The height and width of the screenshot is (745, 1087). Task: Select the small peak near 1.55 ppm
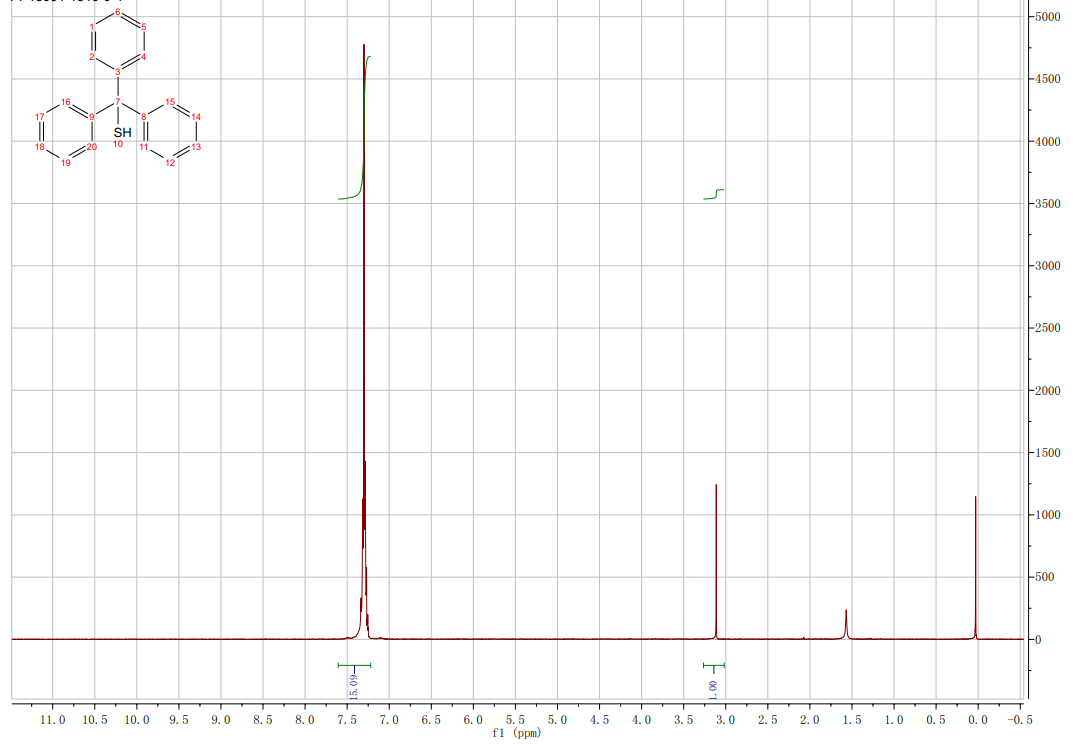[846, 623]
